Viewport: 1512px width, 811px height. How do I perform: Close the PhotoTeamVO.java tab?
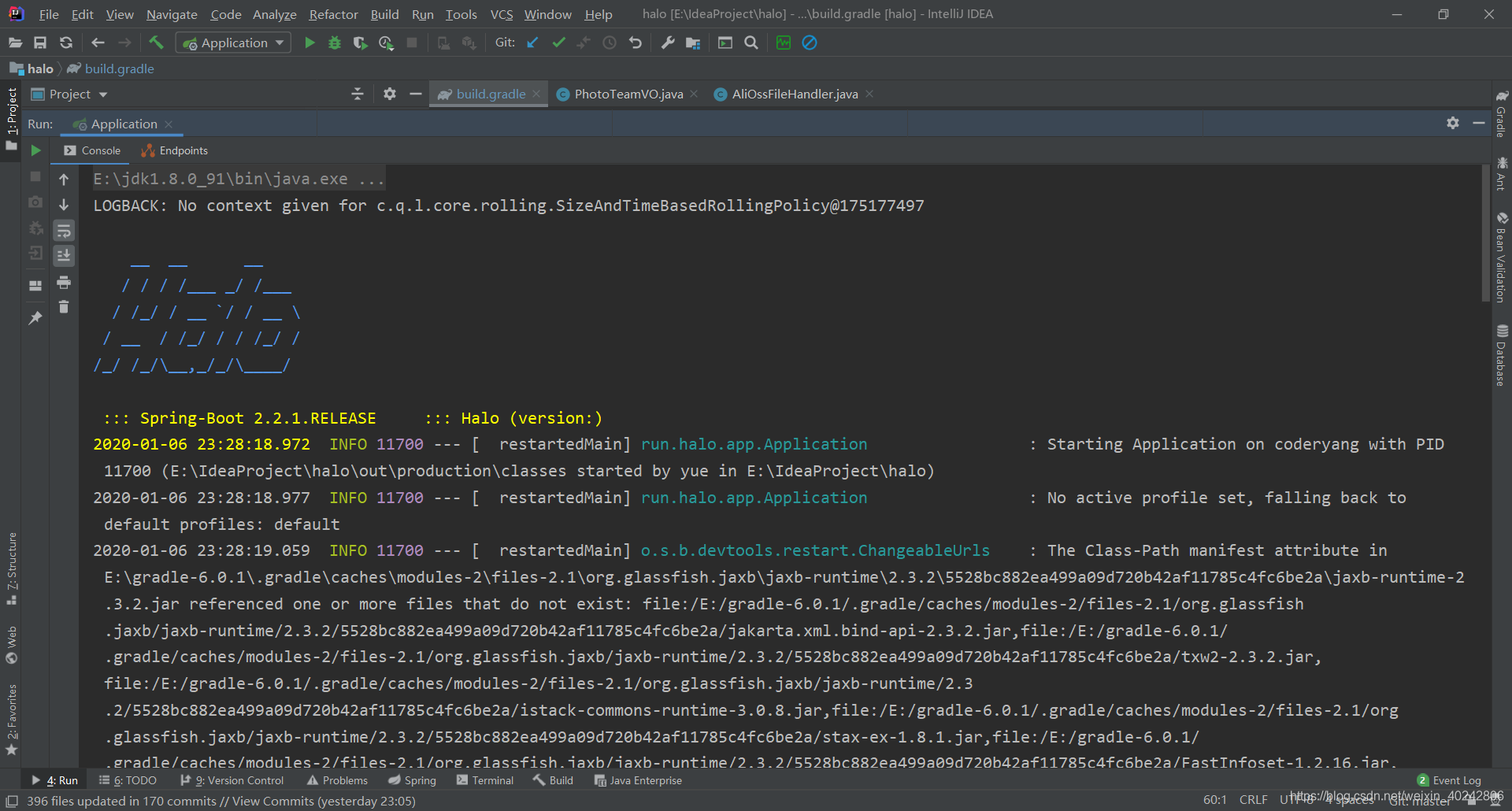[694, 94]
